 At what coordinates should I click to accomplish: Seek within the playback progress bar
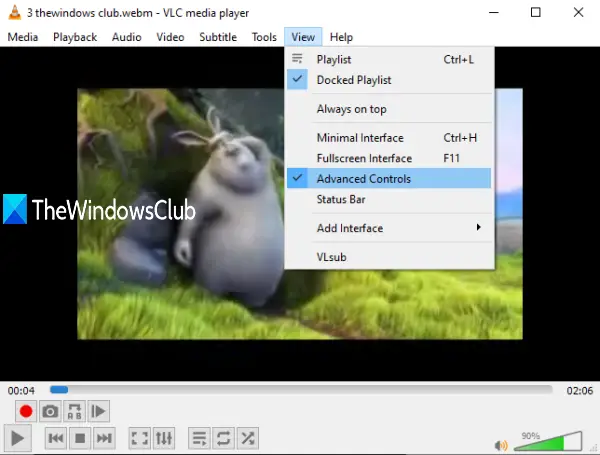click(301, 390)
